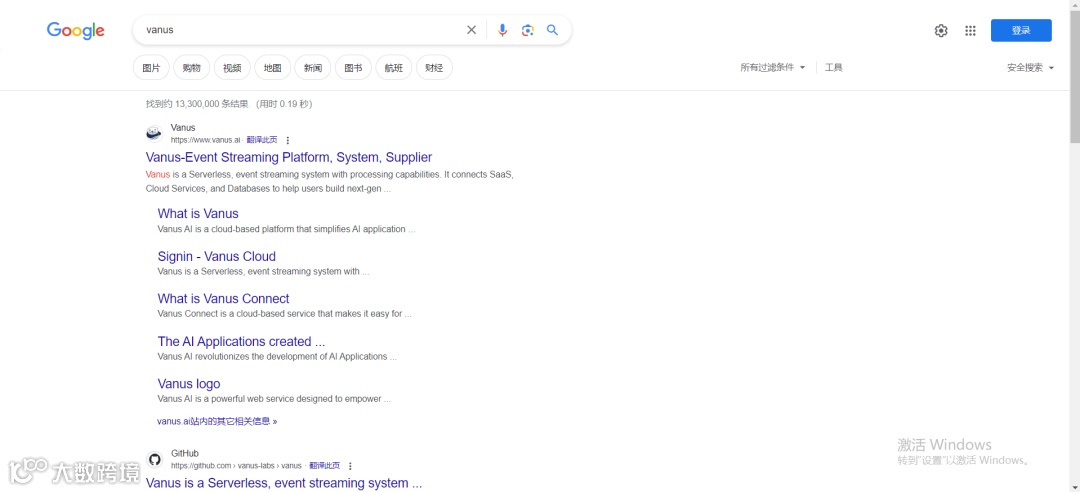Select the 图书 filter tab
1080x492 pixels.
point(353,68)
